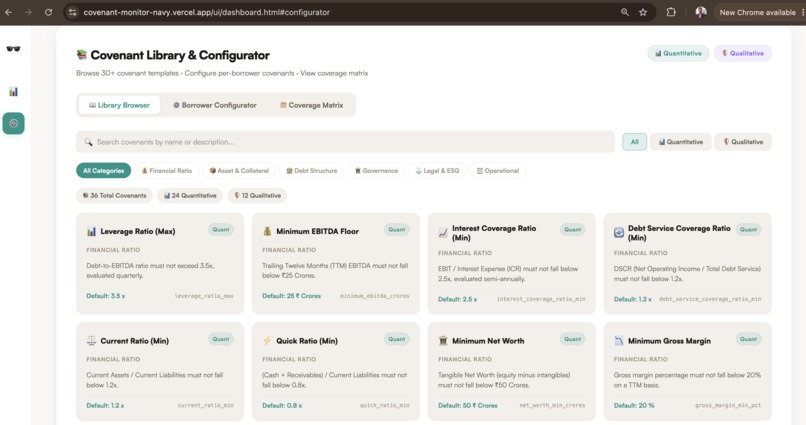Click the browser address bar URL
Screen dimensions: 806x425
point(207,12)
